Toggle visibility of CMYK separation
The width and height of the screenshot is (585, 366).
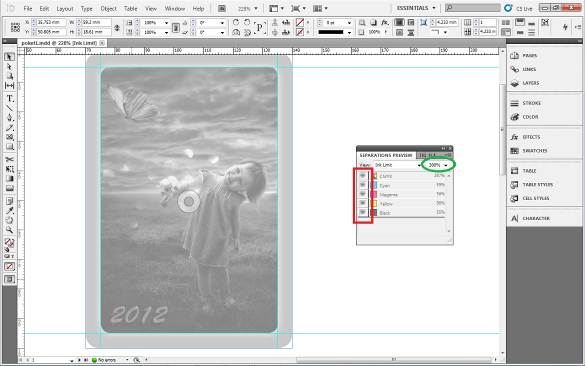pos(362,176)
